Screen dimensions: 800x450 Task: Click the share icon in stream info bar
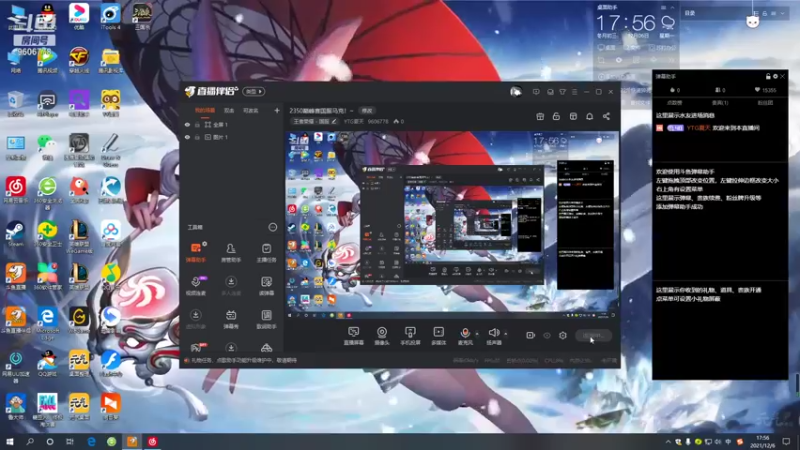coord(606,116)
